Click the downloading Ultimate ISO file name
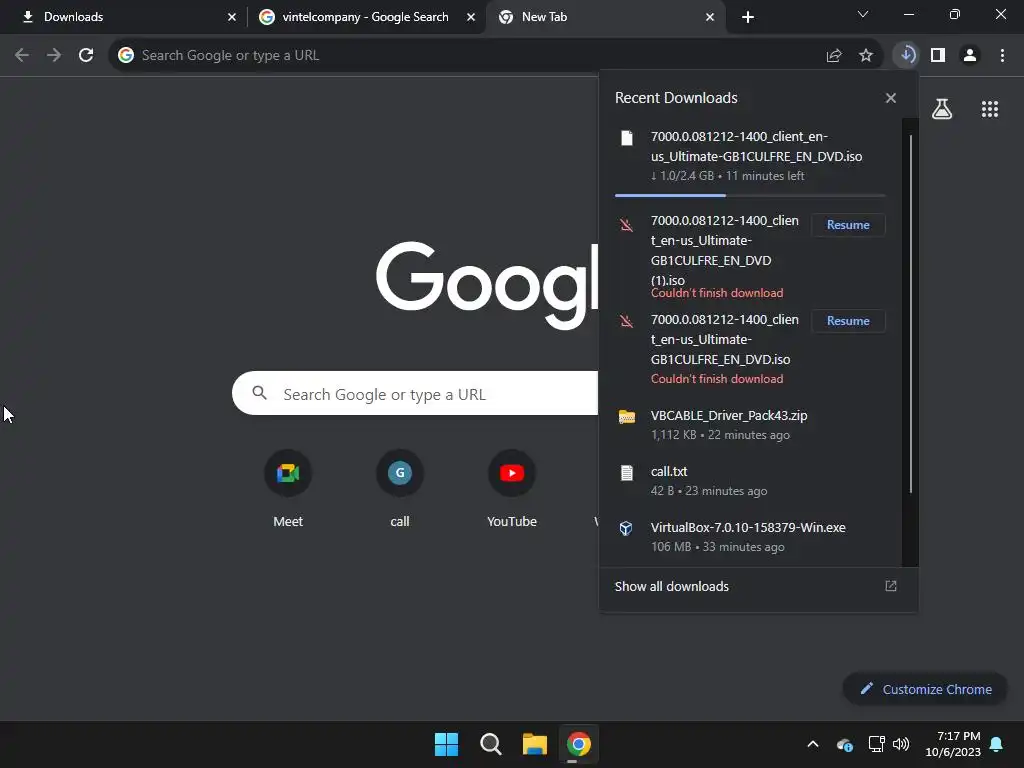 [x=756, y=146]
